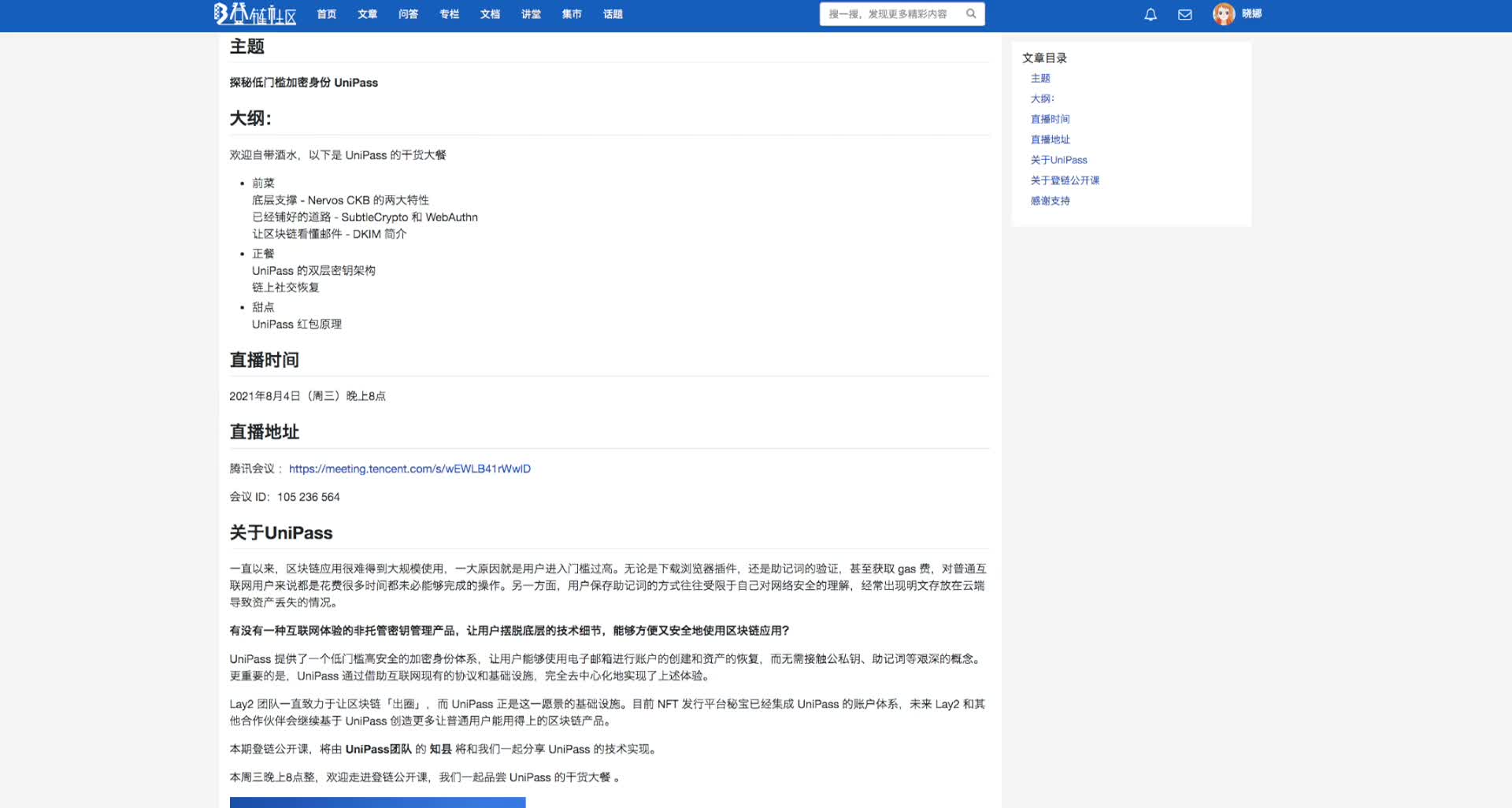Open the 文档 nav item

tap(491, 14)
